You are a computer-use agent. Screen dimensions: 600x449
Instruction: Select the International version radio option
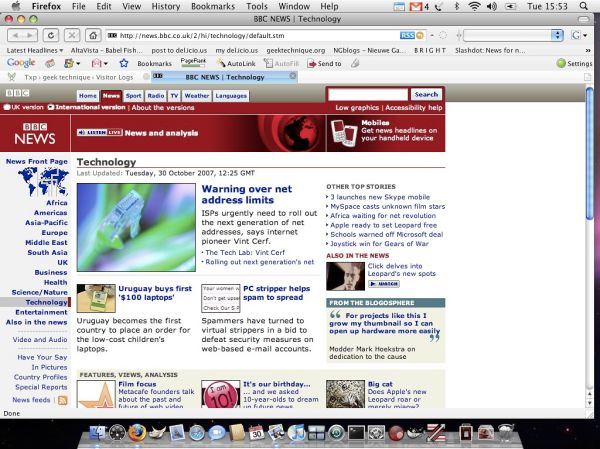coord(51,107)
